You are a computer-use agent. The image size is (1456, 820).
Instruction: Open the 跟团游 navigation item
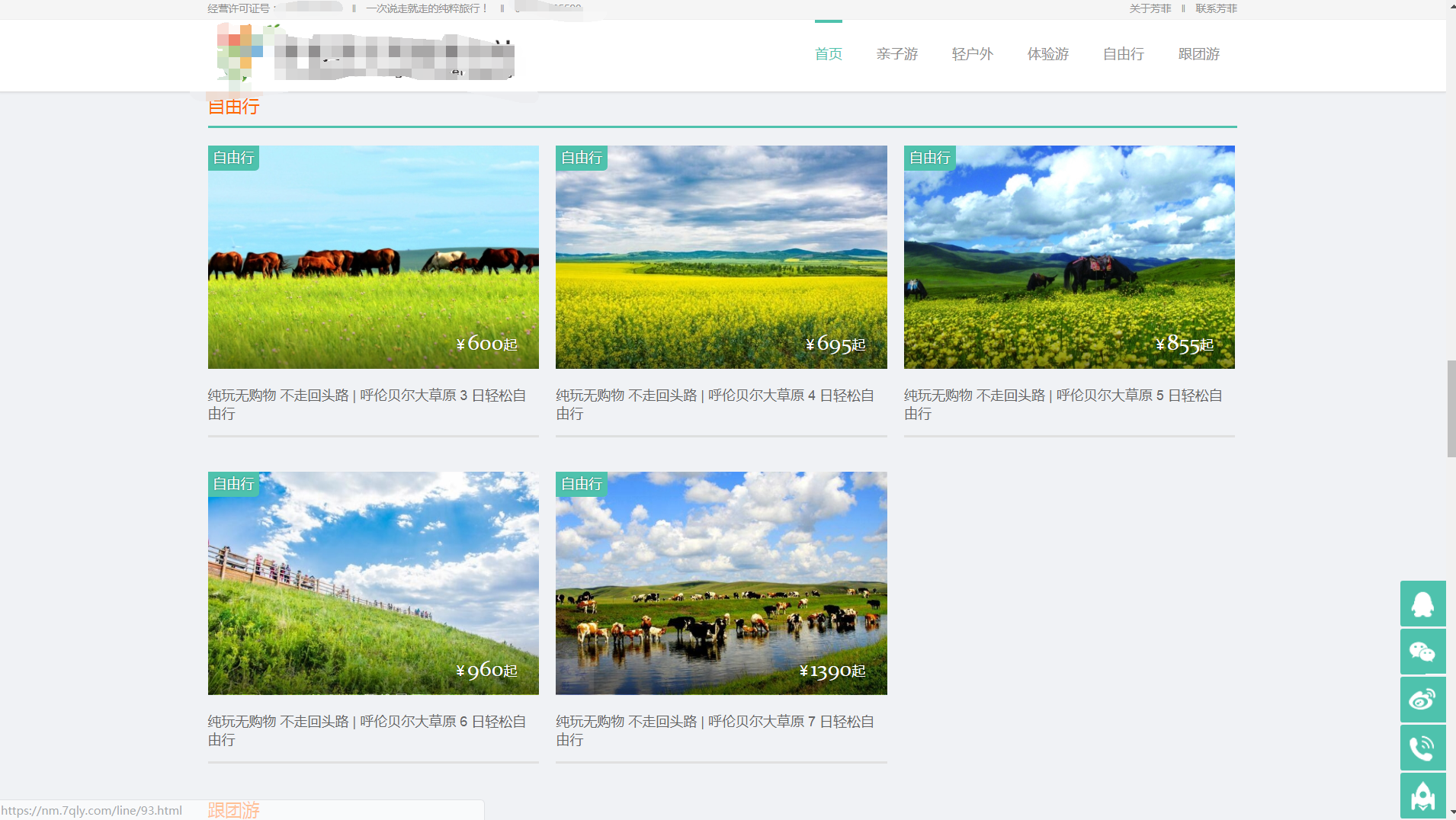pos(1199,54)
